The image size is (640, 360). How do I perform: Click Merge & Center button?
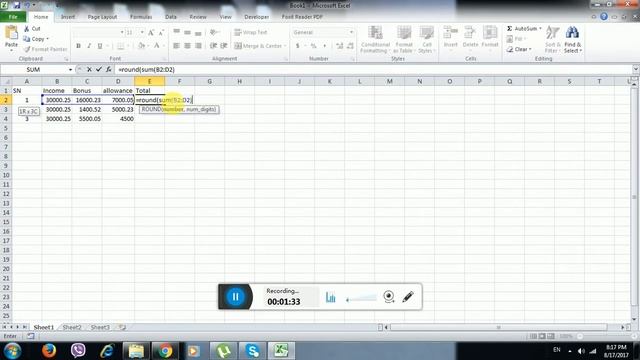258,46
